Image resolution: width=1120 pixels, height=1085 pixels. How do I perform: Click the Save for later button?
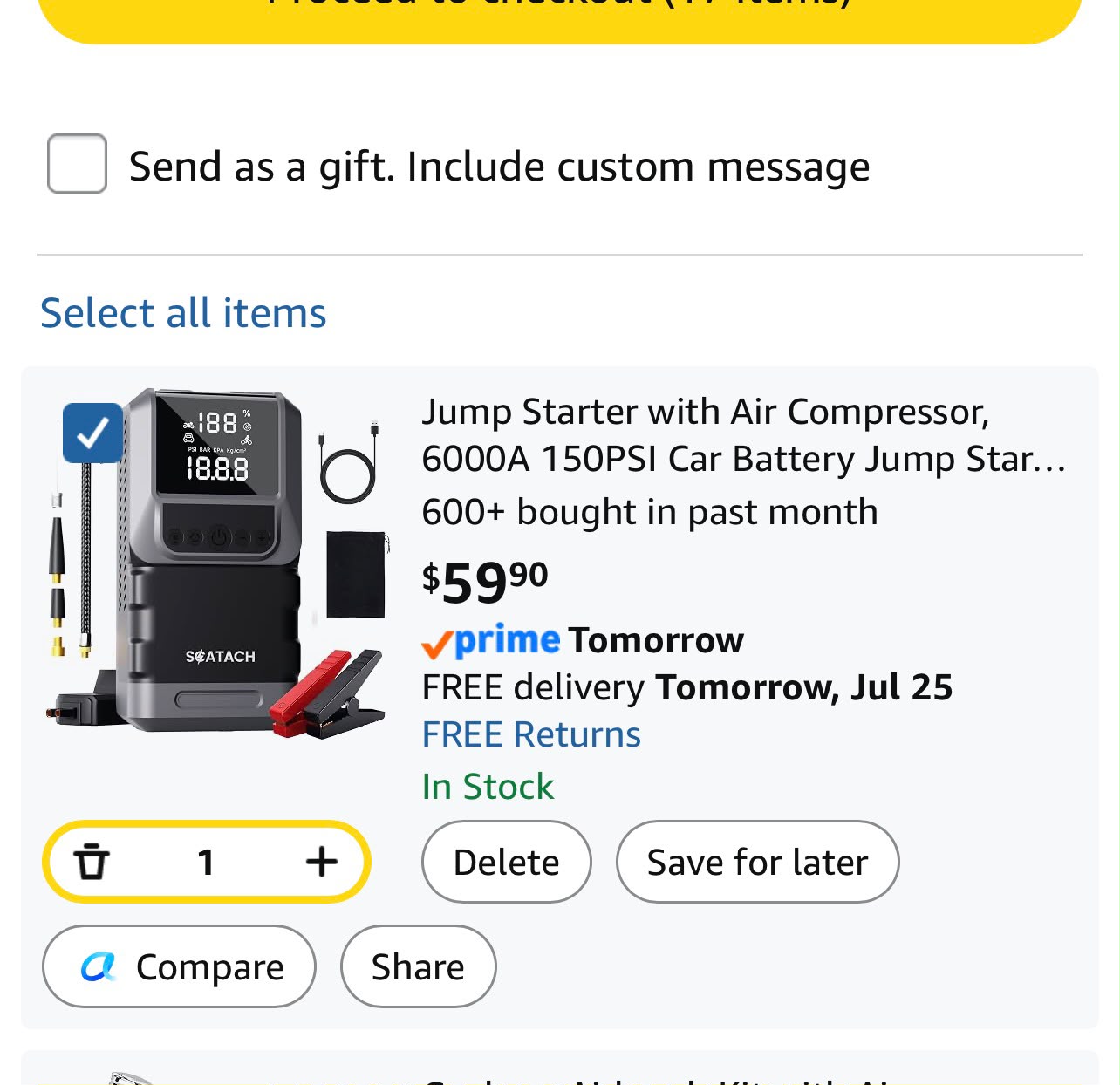click(x=757, y=862)
